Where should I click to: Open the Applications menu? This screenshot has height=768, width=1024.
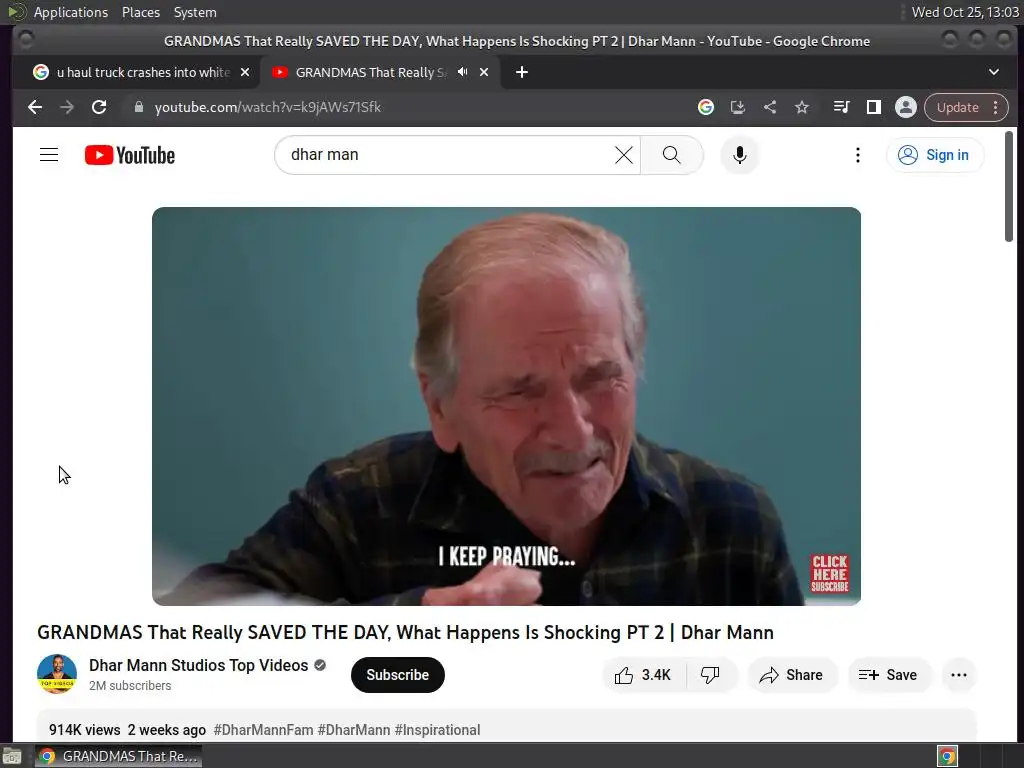71,12
